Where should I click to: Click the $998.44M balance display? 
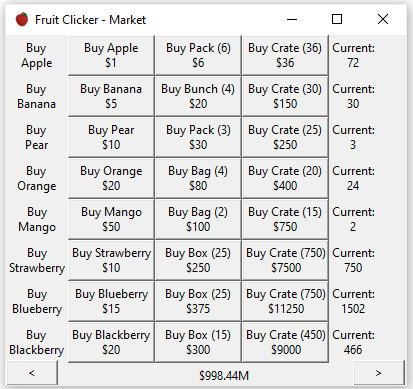[x=224, y=376]
